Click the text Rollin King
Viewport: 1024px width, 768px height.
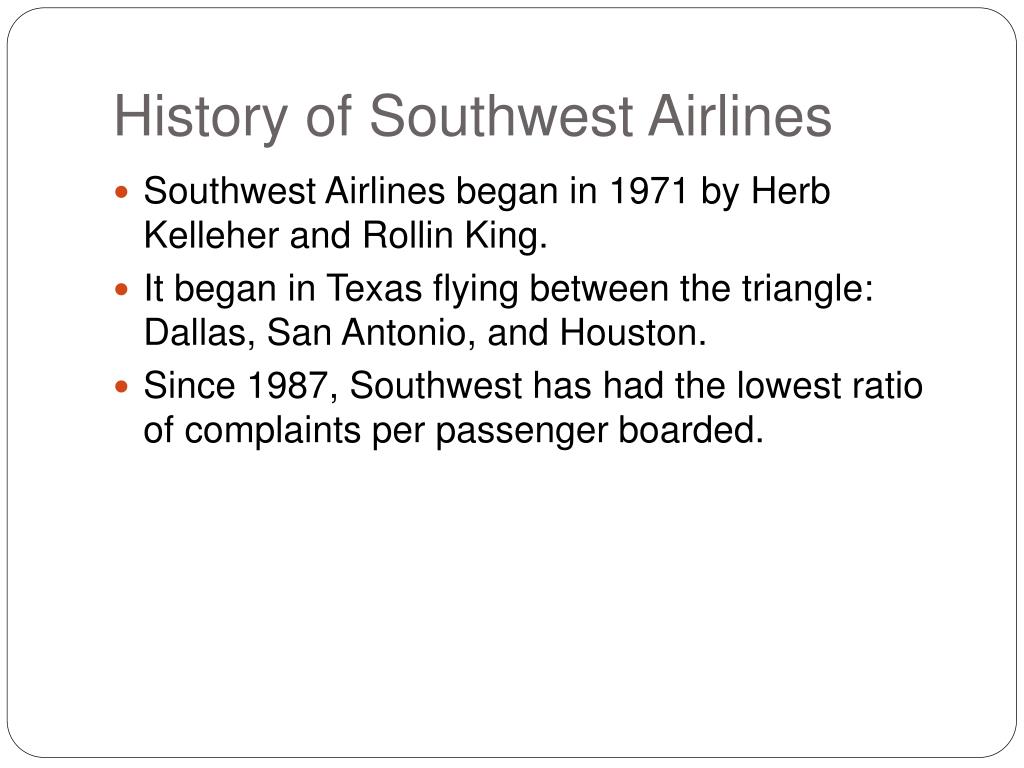pos(454,236)
